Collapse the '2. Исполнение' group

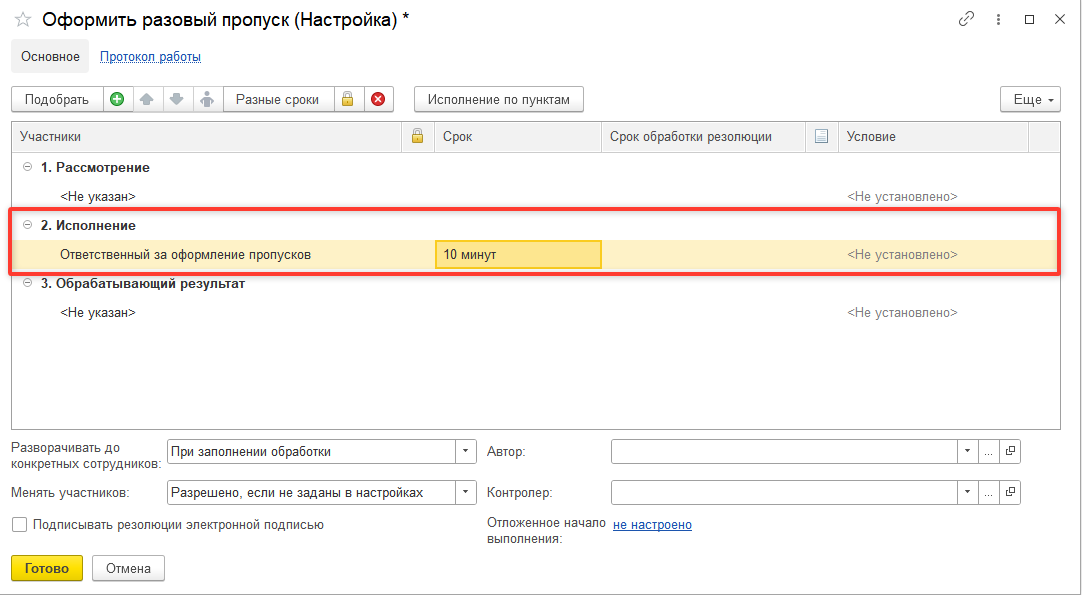coord(28,225)
